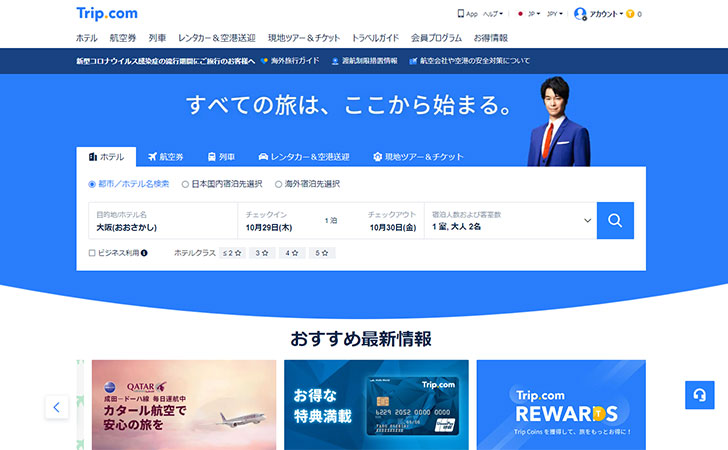Open the チェックイン date picker
728x450 pixels.
pyautogui.click(x=269, y=221)
